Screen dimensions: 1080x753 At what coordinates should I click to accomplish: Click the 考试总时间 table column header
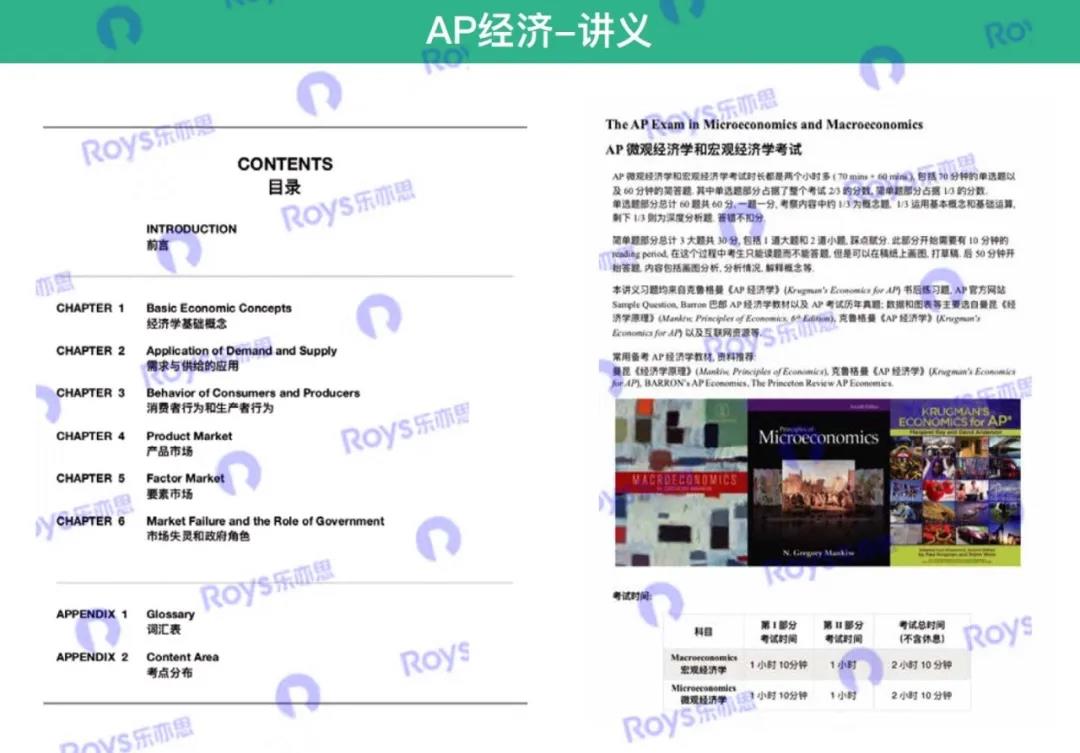coord(921,632)
